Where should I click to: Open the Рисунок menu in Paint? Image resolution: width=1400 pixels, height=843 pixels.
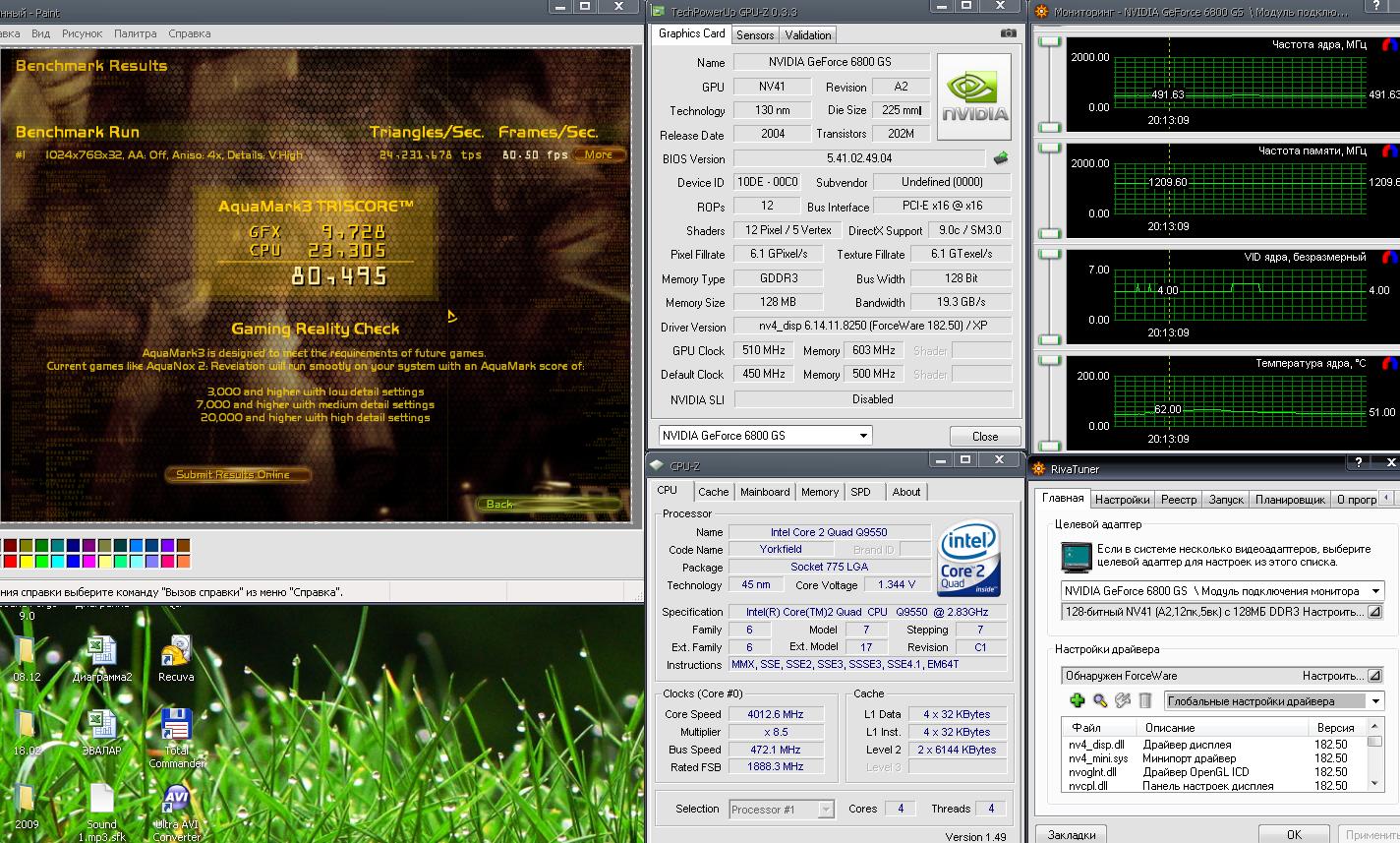(82, 33)
